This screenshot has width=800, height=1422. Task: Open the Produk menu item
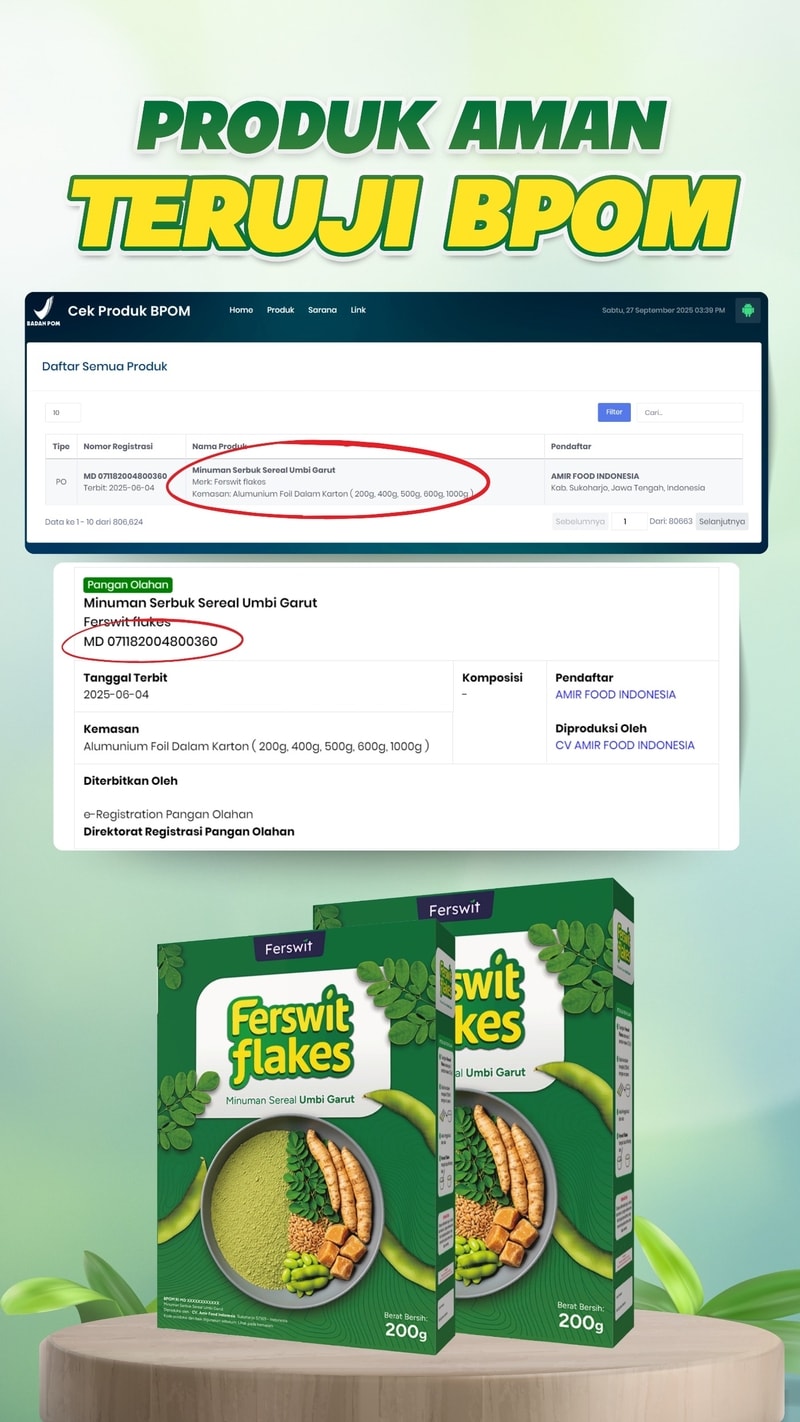[280, 310]
